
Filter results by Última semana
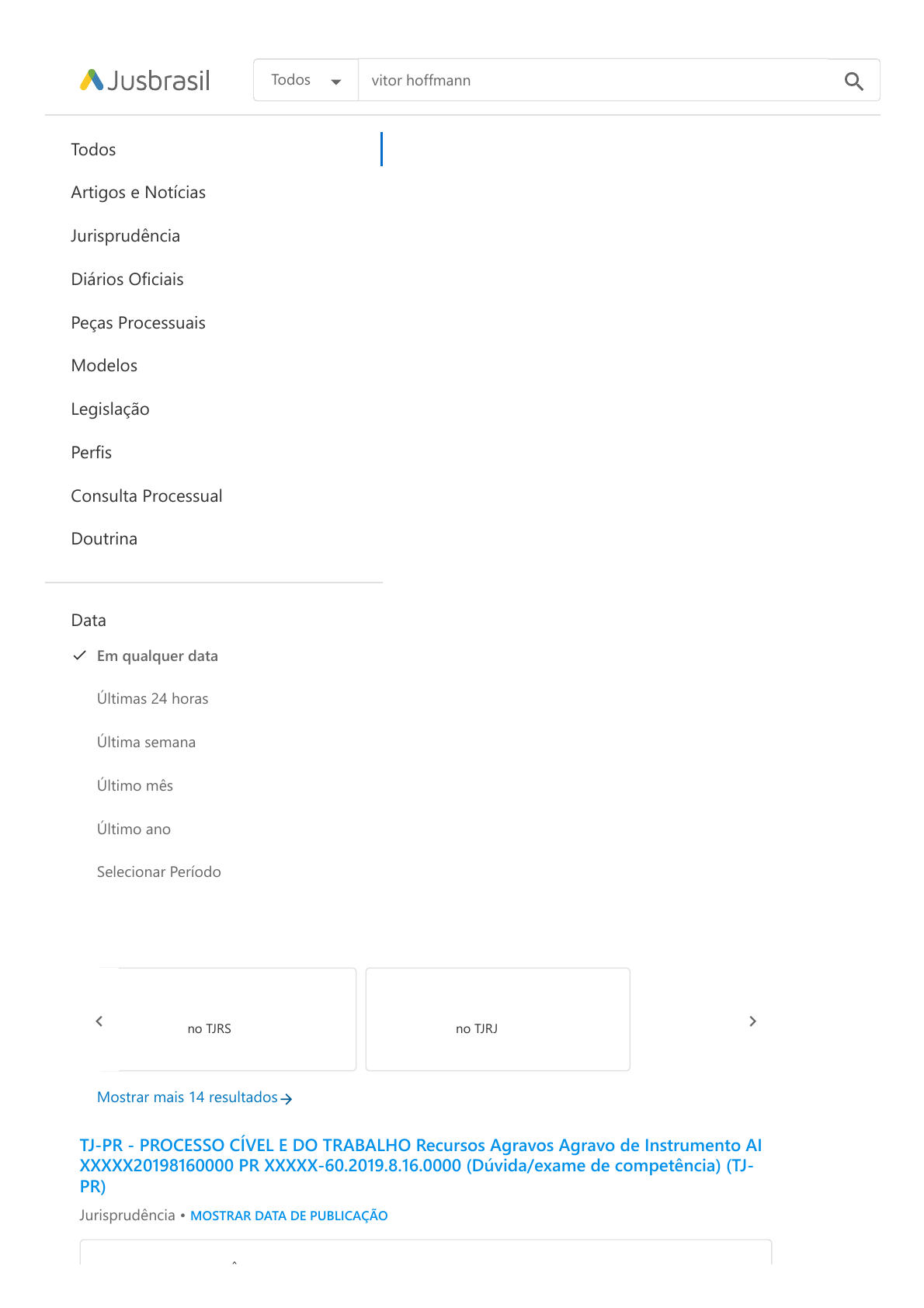click(x=146, y=743)
